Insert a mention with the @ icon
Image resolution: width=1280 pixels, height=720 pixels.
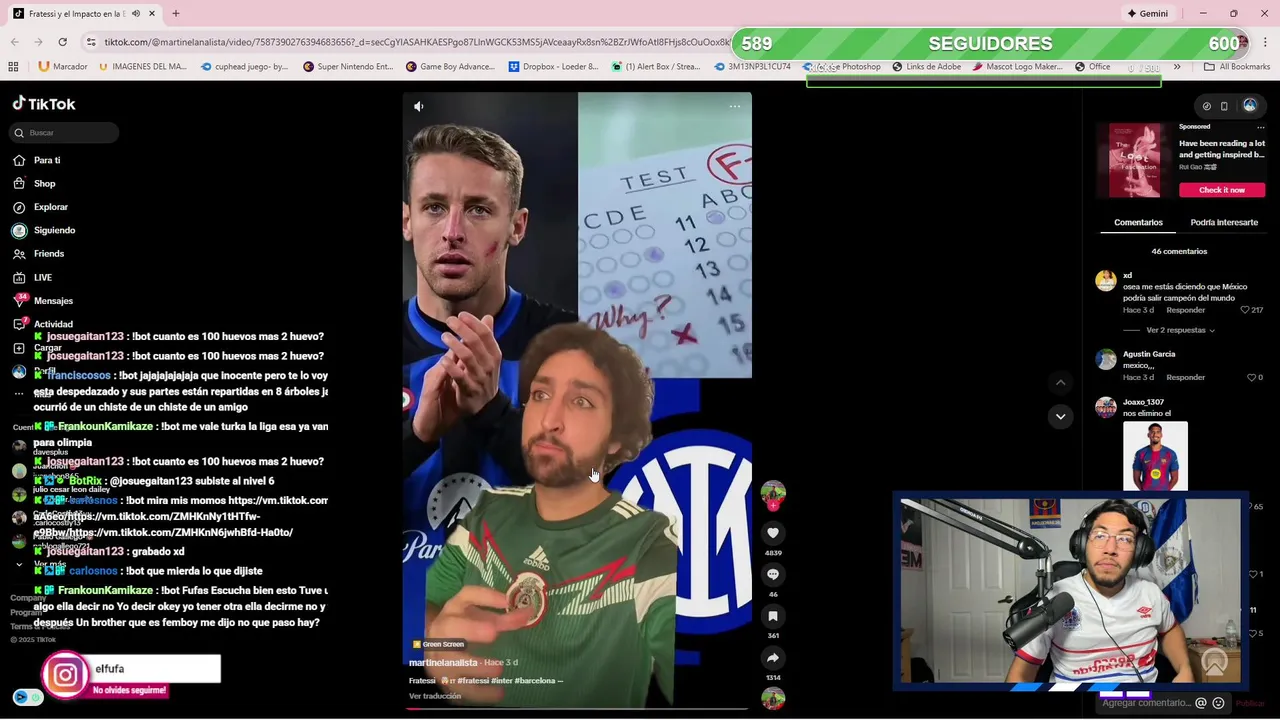click(x=1201, y=703)
